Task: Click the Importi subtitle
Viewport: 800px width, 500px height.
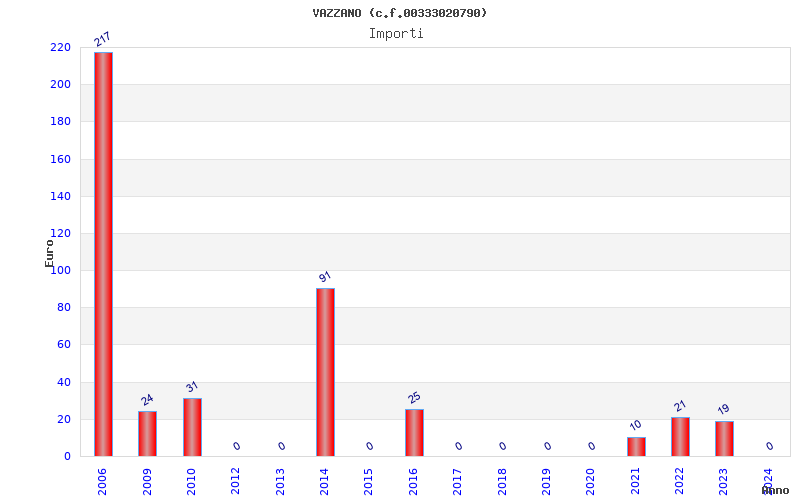Action: point(396,34)
